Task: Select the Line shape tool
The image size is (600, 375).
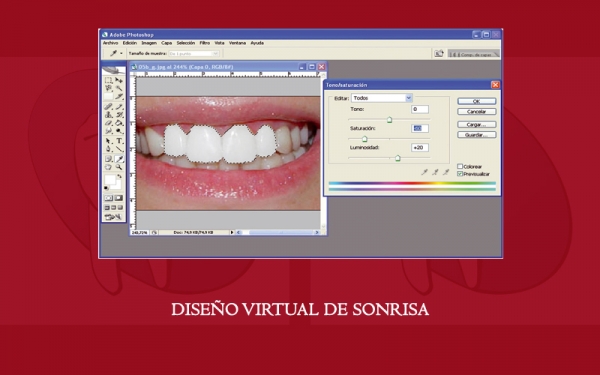Action: [119, 149]
